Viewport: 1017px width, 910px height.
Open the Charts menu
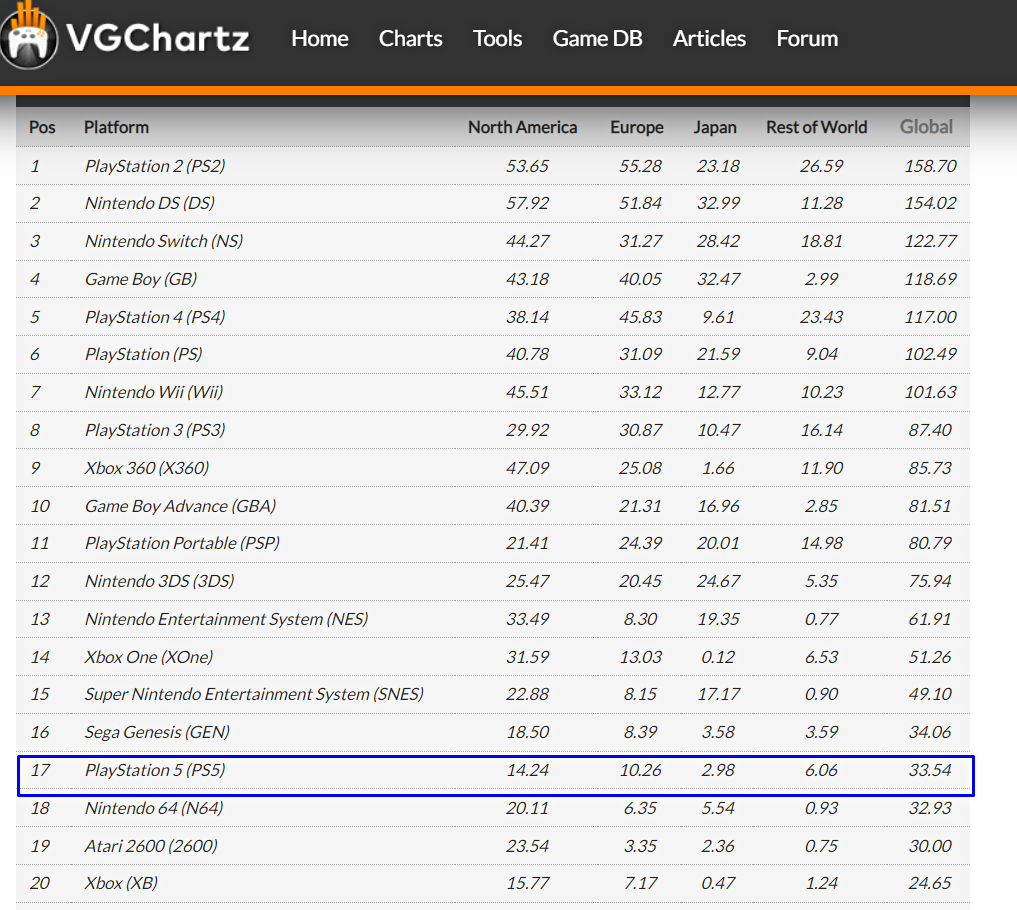pos(411,38)
